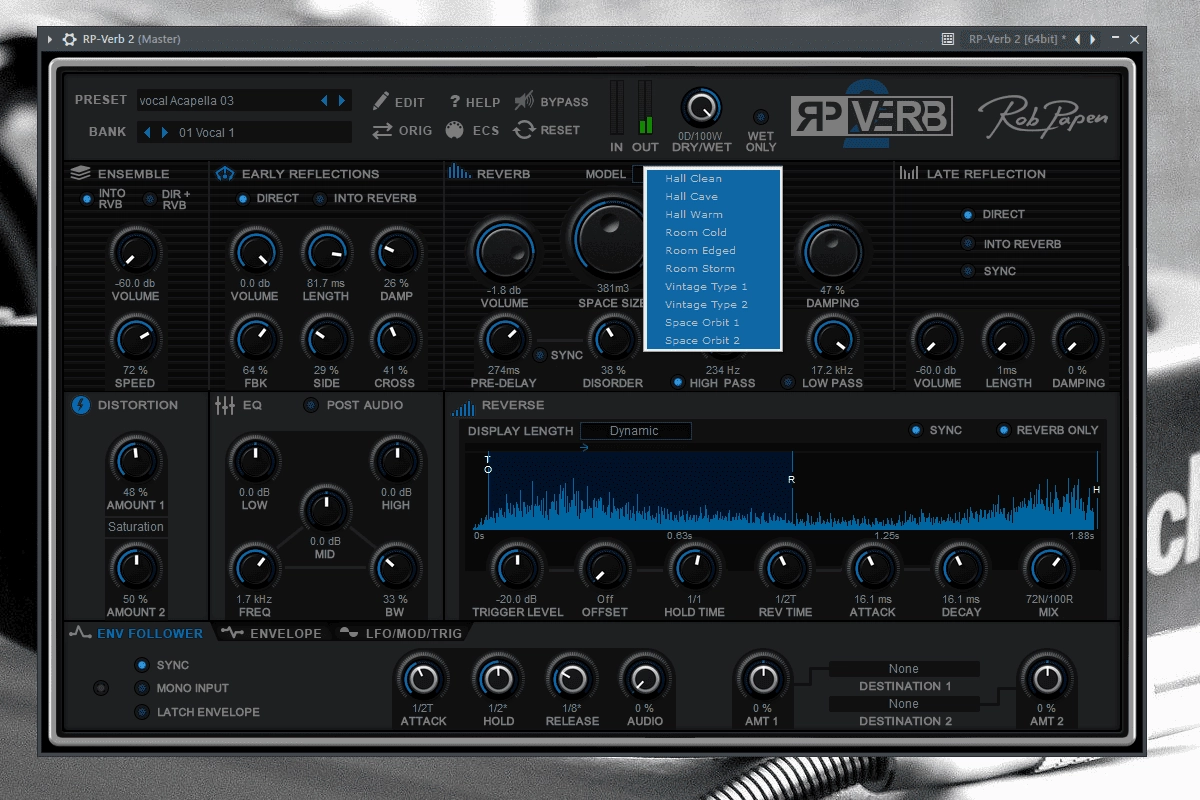
Task: Click the DRY/WET knob
Action: tap(701, 107)
